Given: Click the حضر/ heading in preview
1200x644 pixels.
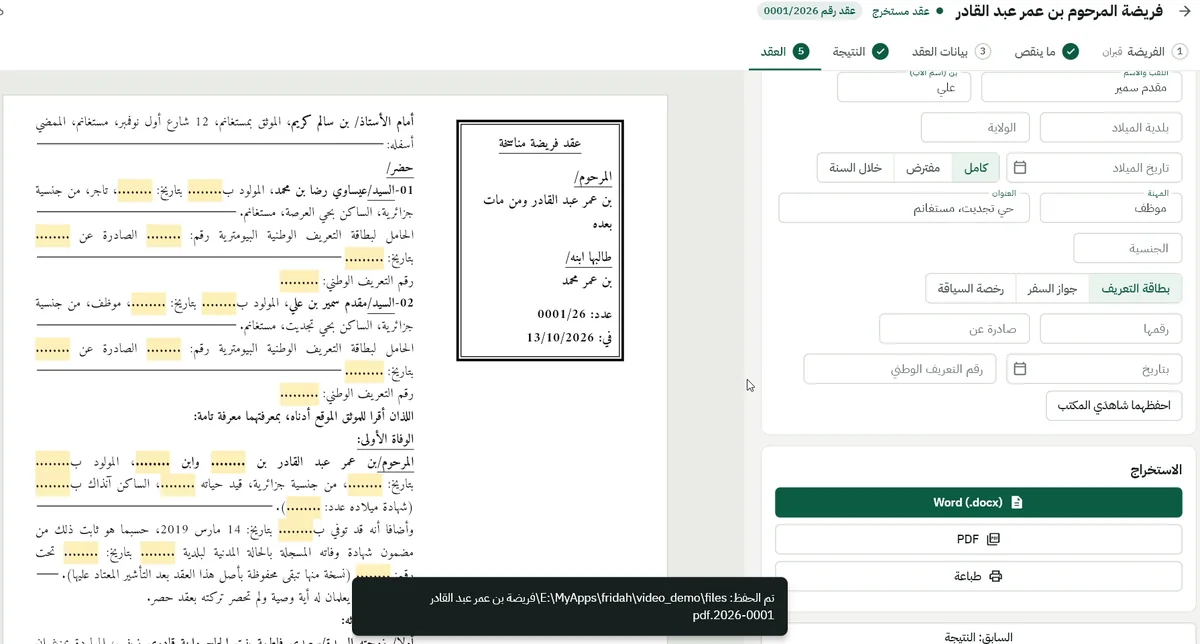Looking at the screenshot, I should [x=402, y=168].
